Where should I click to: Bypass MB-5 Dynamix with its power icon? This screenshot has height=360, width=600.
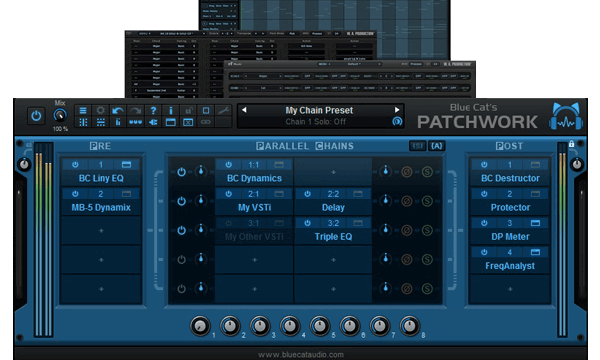coord(75,194)
